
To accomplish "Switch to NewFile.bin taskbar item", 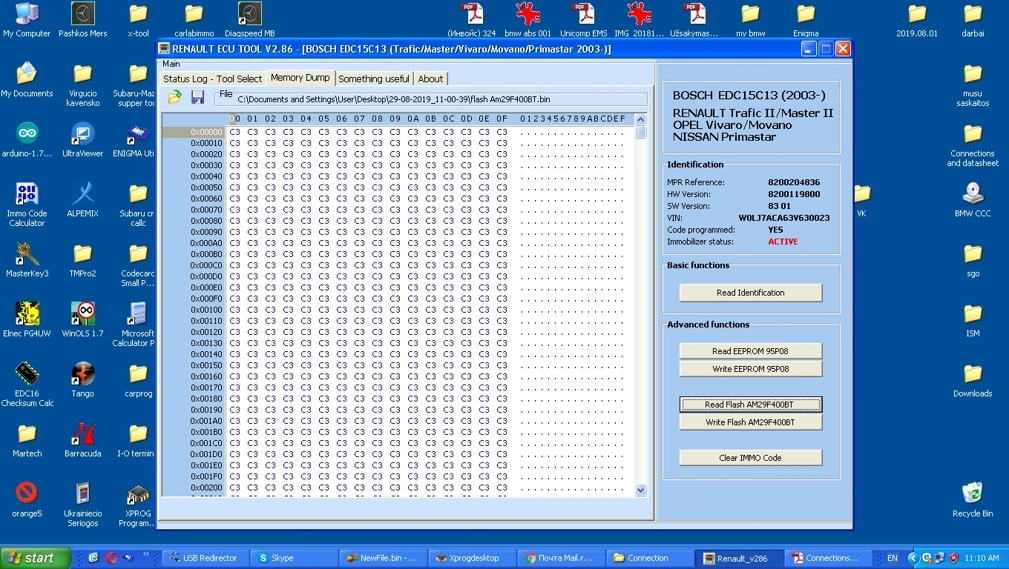I will [x=382, y=558].
